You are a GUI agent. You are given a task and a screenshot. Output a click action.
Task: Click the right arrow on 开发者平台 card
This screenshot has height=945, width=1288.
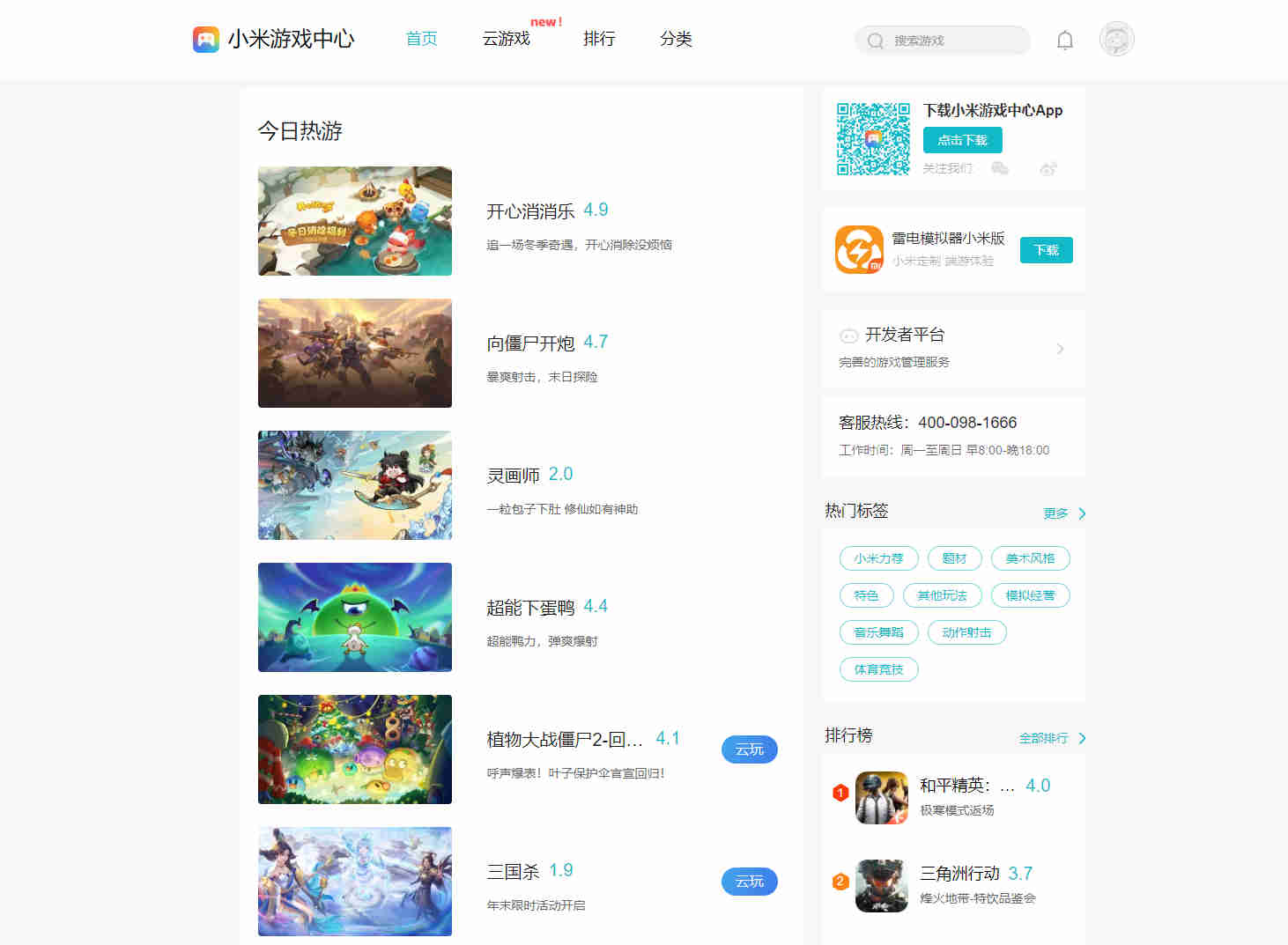click(x=1060, y=349)
